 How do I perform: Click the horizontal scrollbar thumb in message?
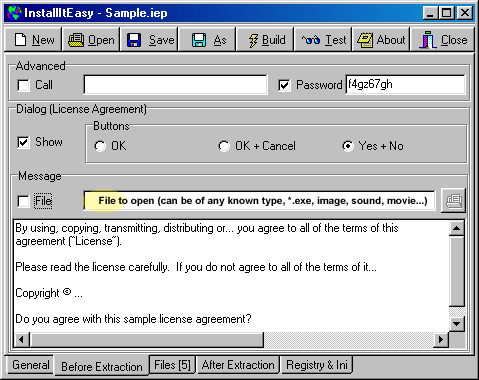pos(147,340)
